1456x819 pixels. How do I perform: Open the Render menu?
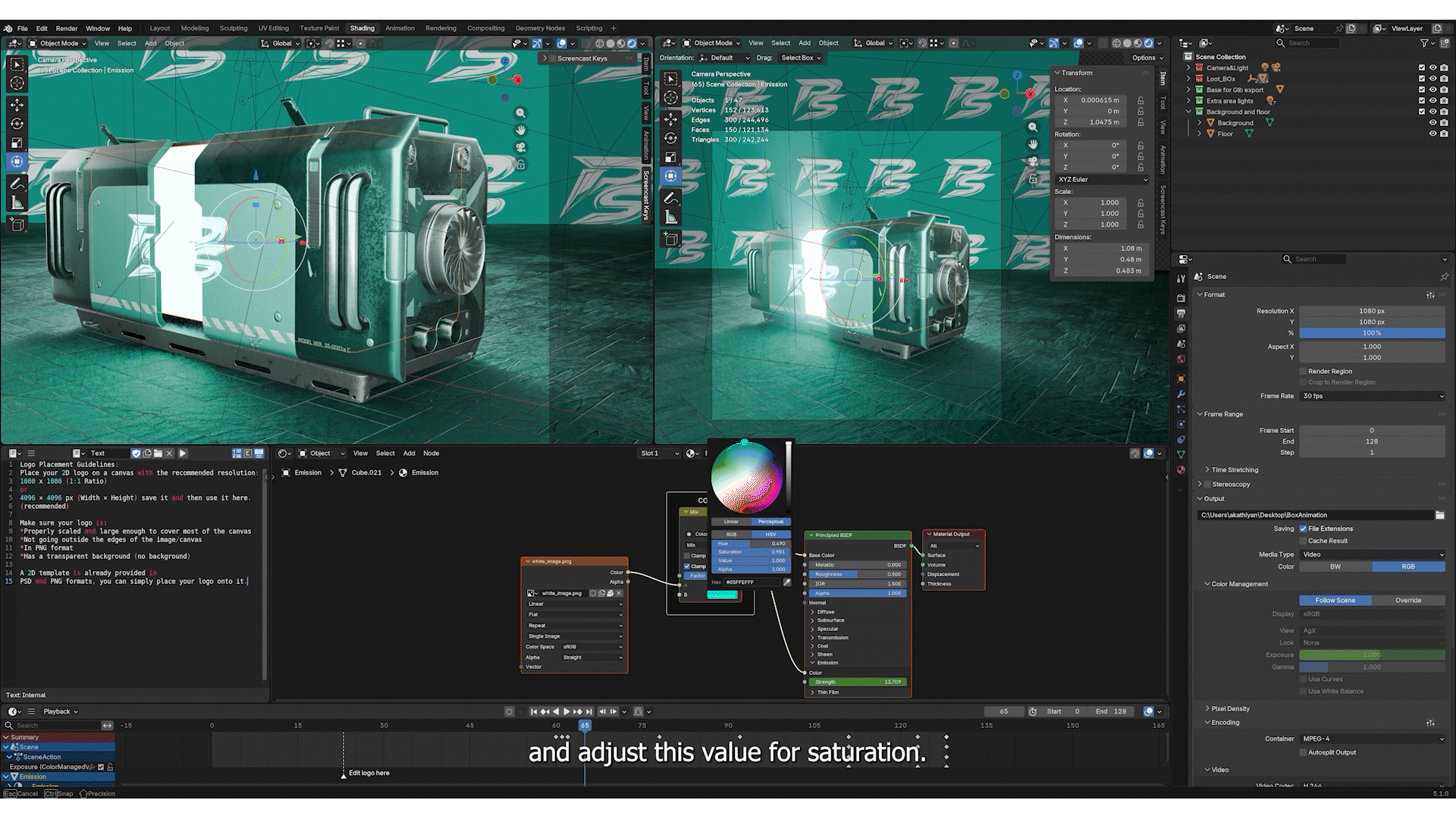coord(67,28)
